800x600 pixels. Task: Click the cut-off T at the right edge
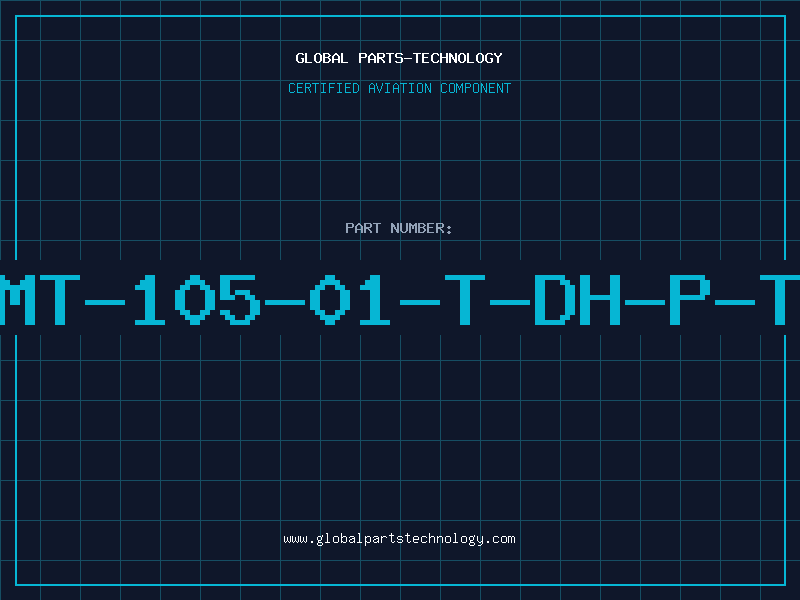(780, 300)
